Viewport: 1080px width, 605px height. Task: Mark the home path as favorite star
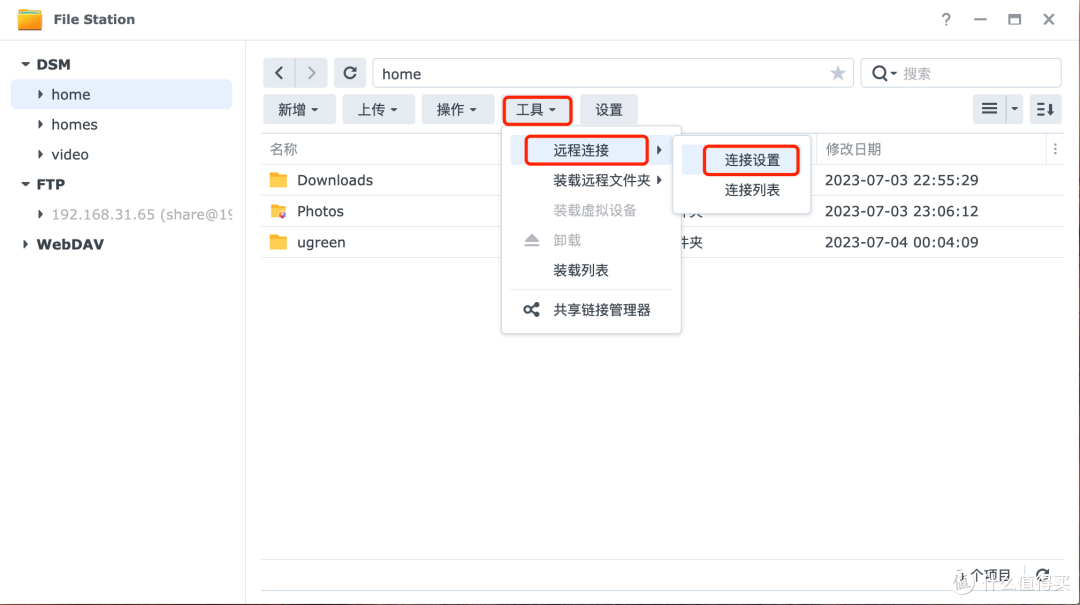click(837, 72)
